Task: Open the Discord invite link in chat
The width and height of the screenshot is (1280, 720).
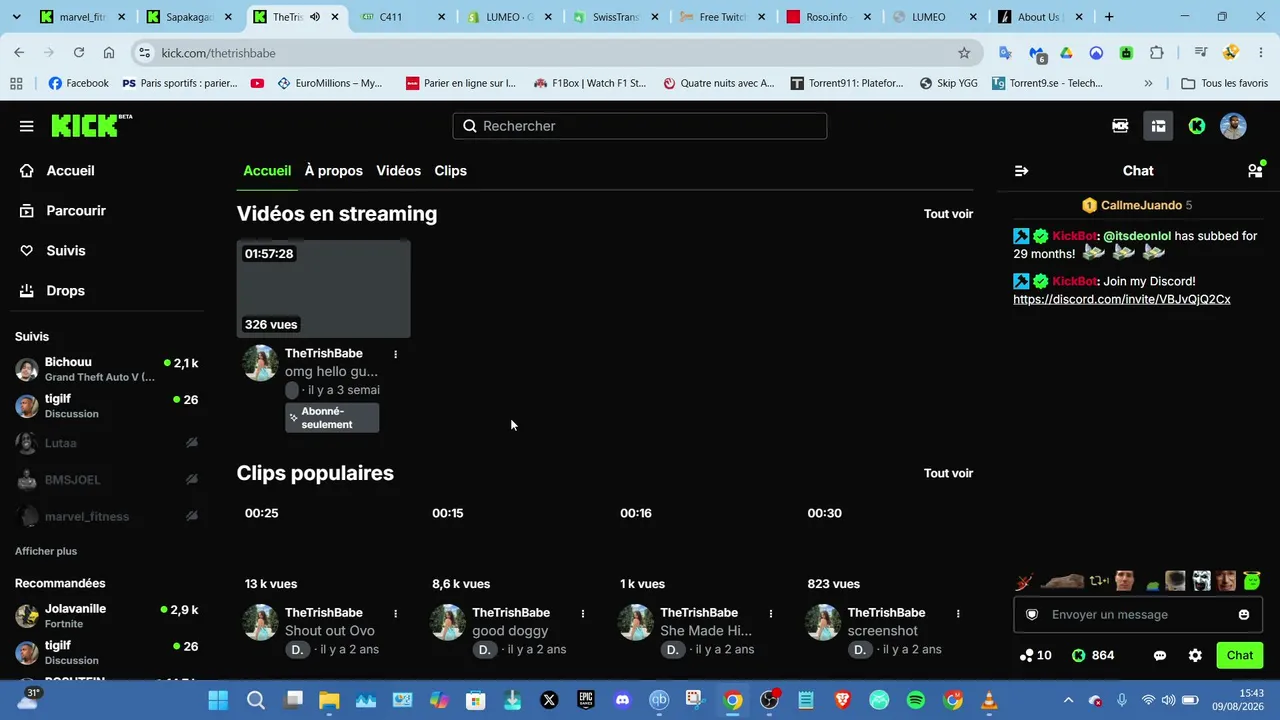Action: (x=1121, y=299)
